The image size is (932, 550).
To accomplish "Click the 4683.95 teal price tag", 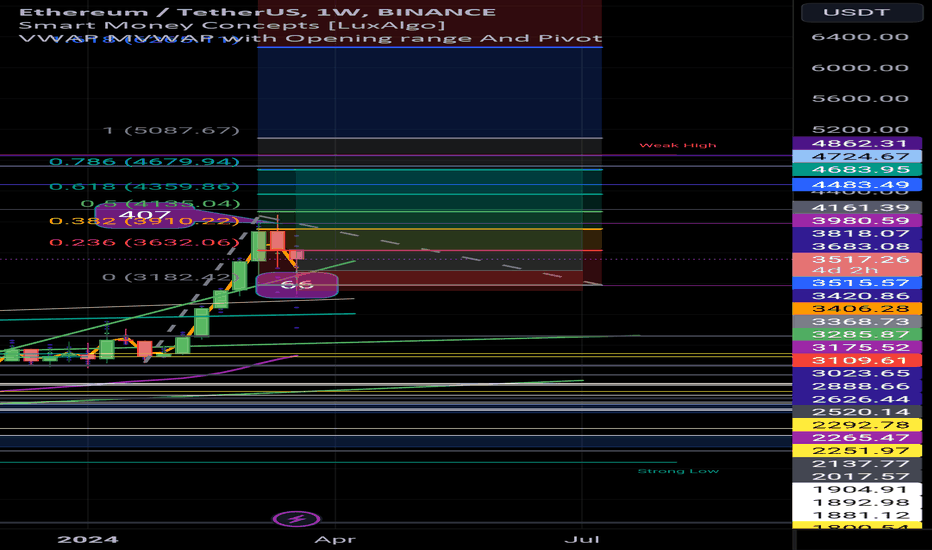I will pos(858,169).
